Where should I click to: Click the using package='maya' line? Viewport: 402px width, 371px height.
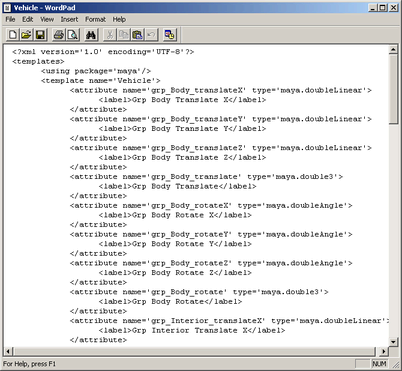96,71
